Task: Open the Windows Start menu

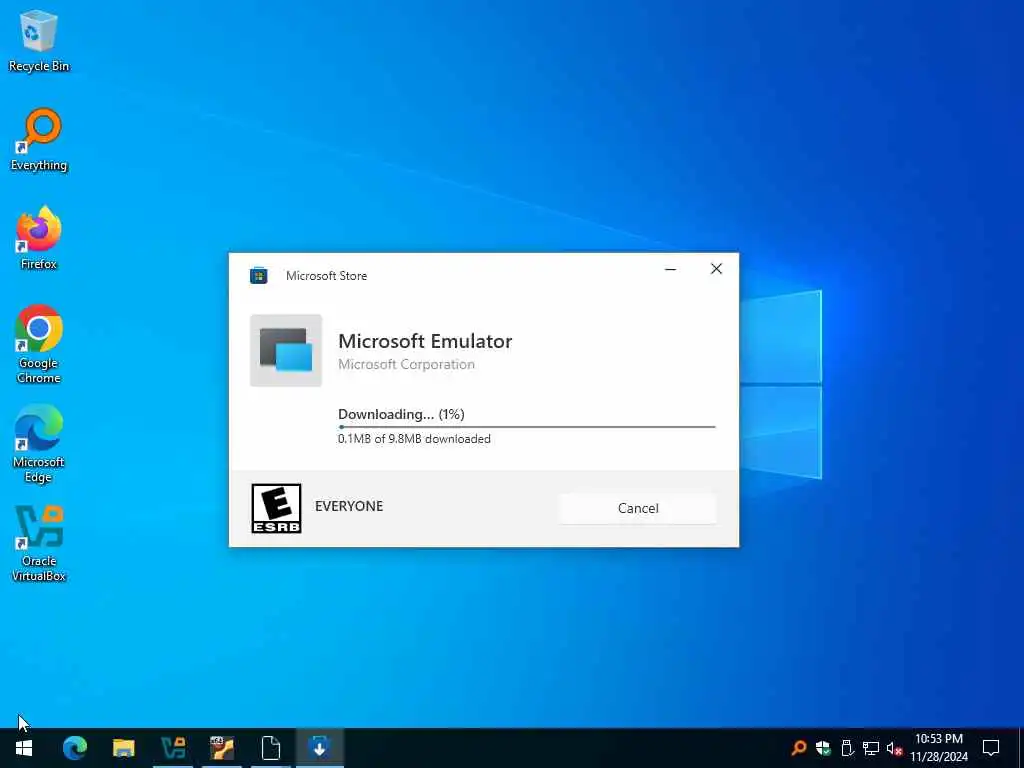Action: (24, 748)
